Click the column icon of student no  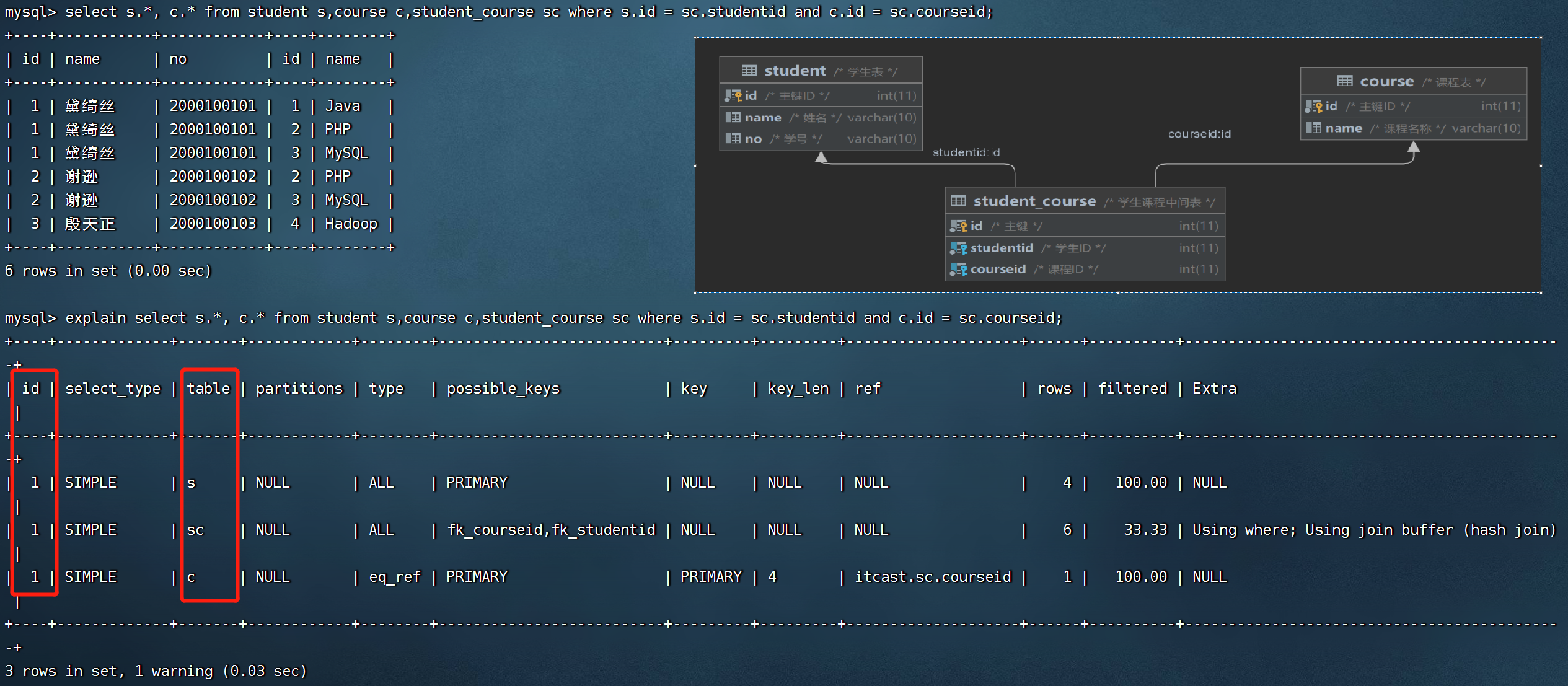click(x=733, y=138)
